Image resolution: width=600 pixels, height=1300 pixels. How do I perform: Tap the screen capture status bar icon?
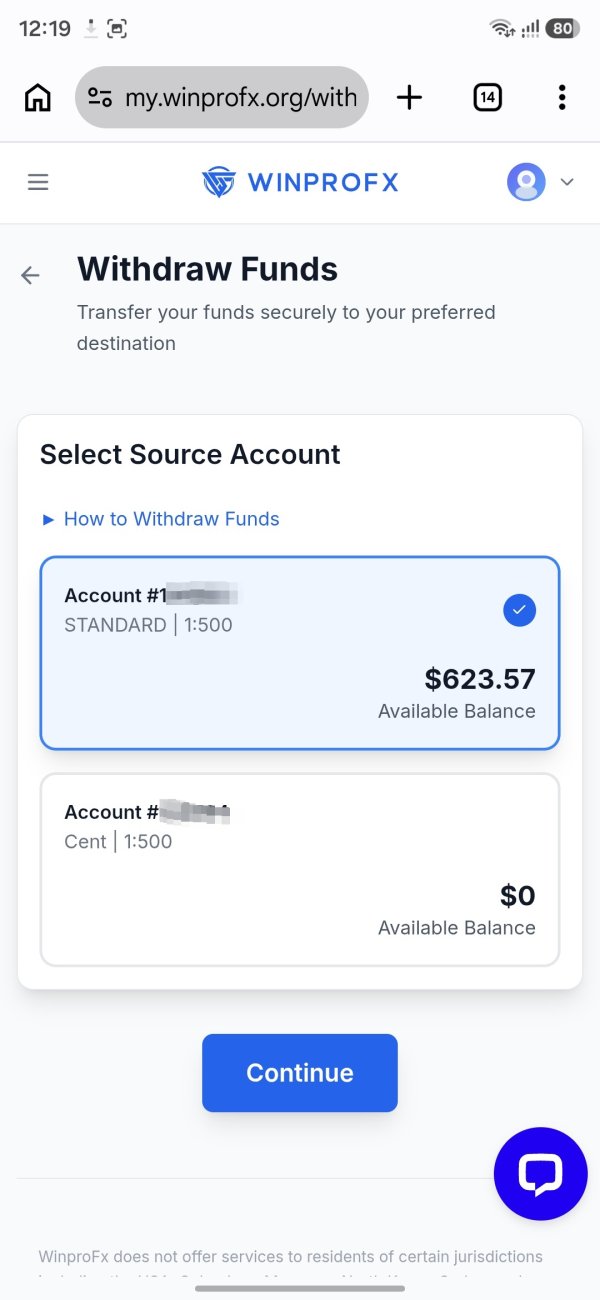tap(118, 29)
